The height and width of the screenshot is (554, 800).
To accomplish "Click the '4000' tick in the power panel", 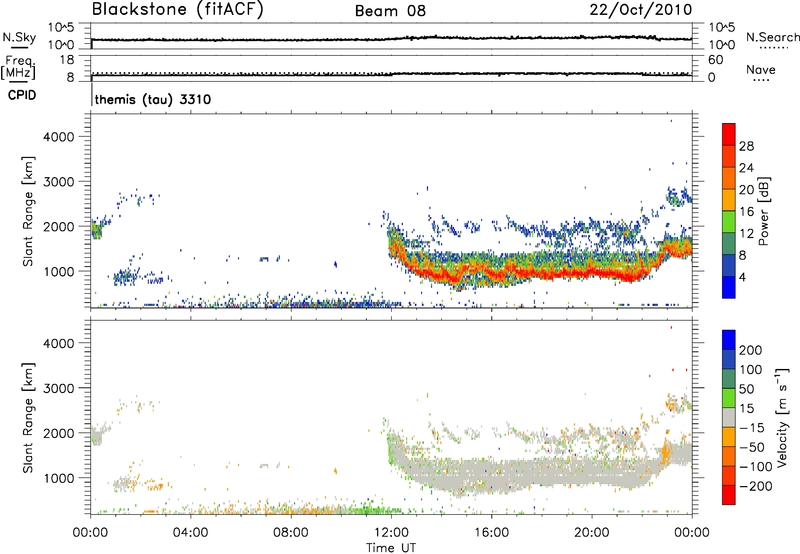I will [58, 137].
